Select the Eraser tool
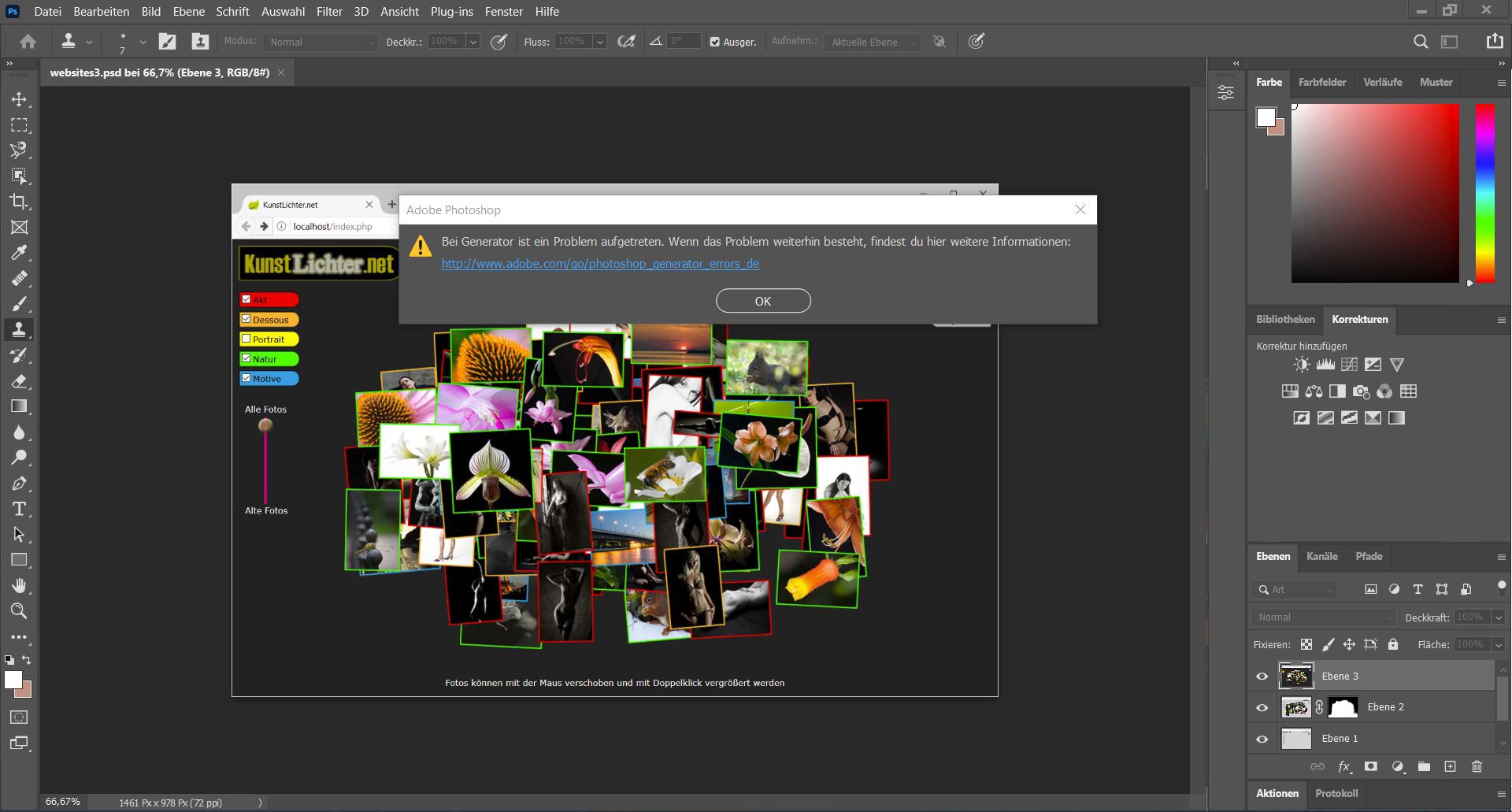 click(19, 381)
